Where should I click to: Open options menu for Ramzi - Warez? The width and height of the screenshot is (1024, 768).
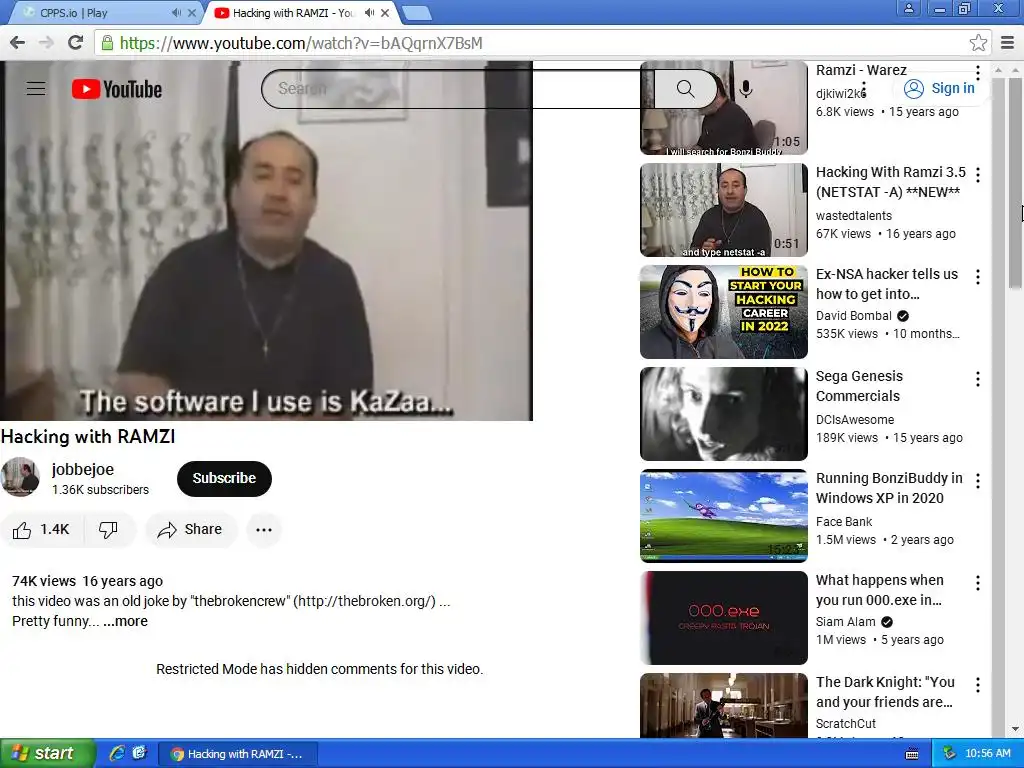coord(978,72)
